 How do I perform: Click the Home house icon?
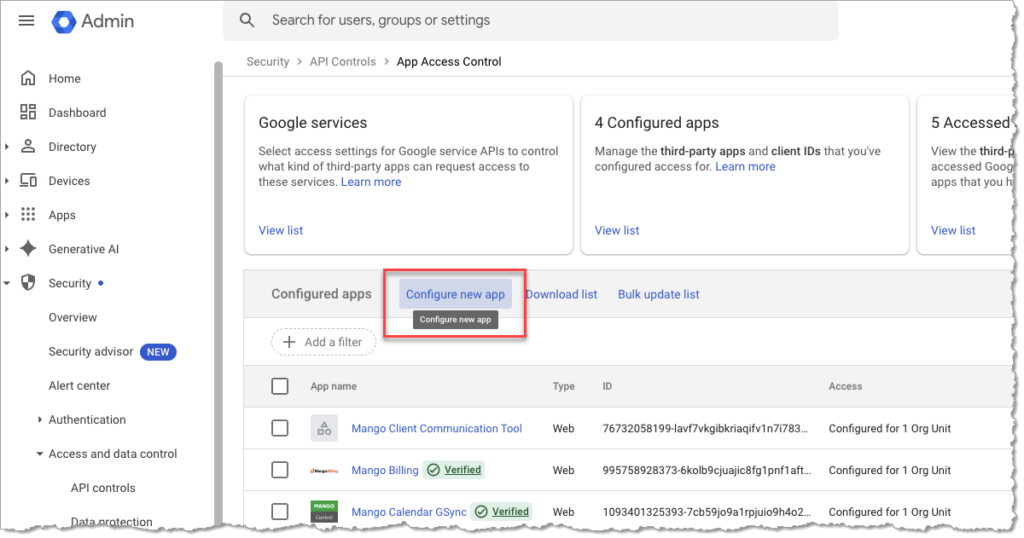pyautogui.click(x=28, y=78)
